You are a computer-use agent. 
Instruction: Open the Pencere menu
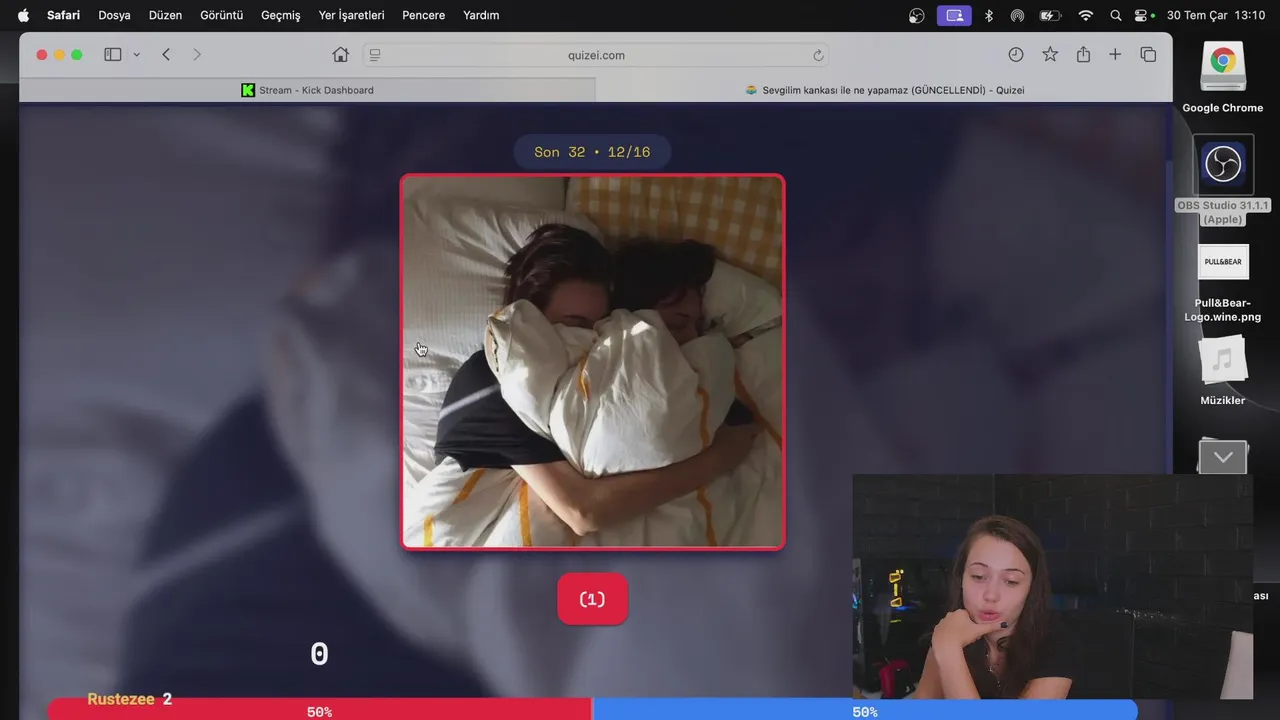pyautogui.click(x=423, y=15)
